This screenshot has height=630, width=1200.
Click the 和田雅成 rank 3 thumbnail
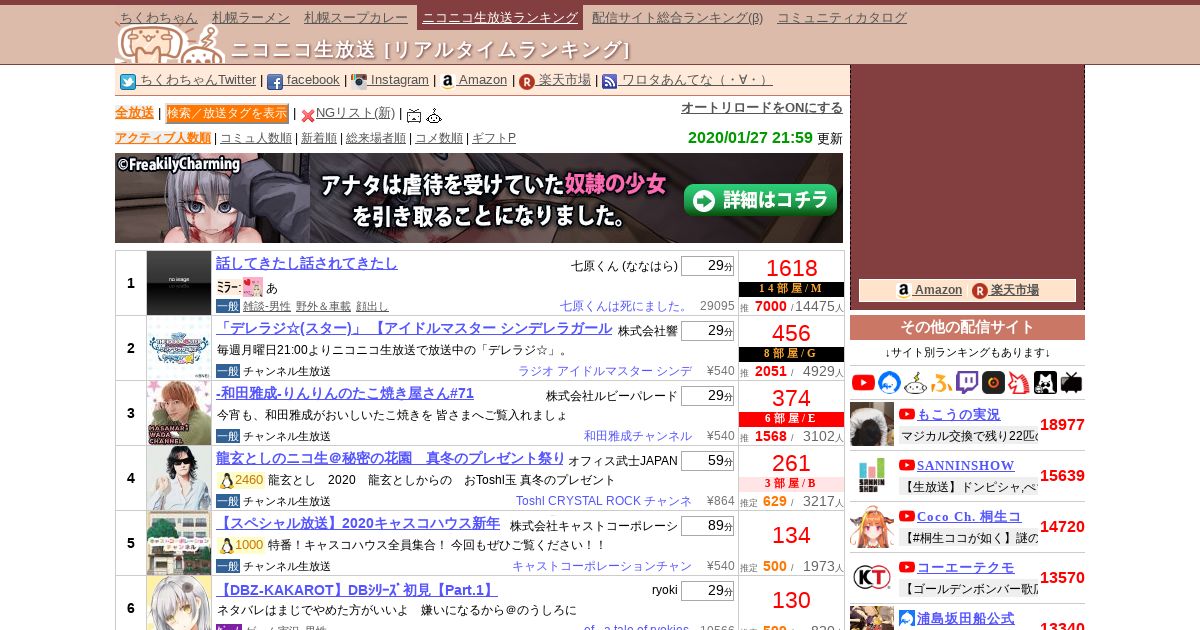point(179,413)
